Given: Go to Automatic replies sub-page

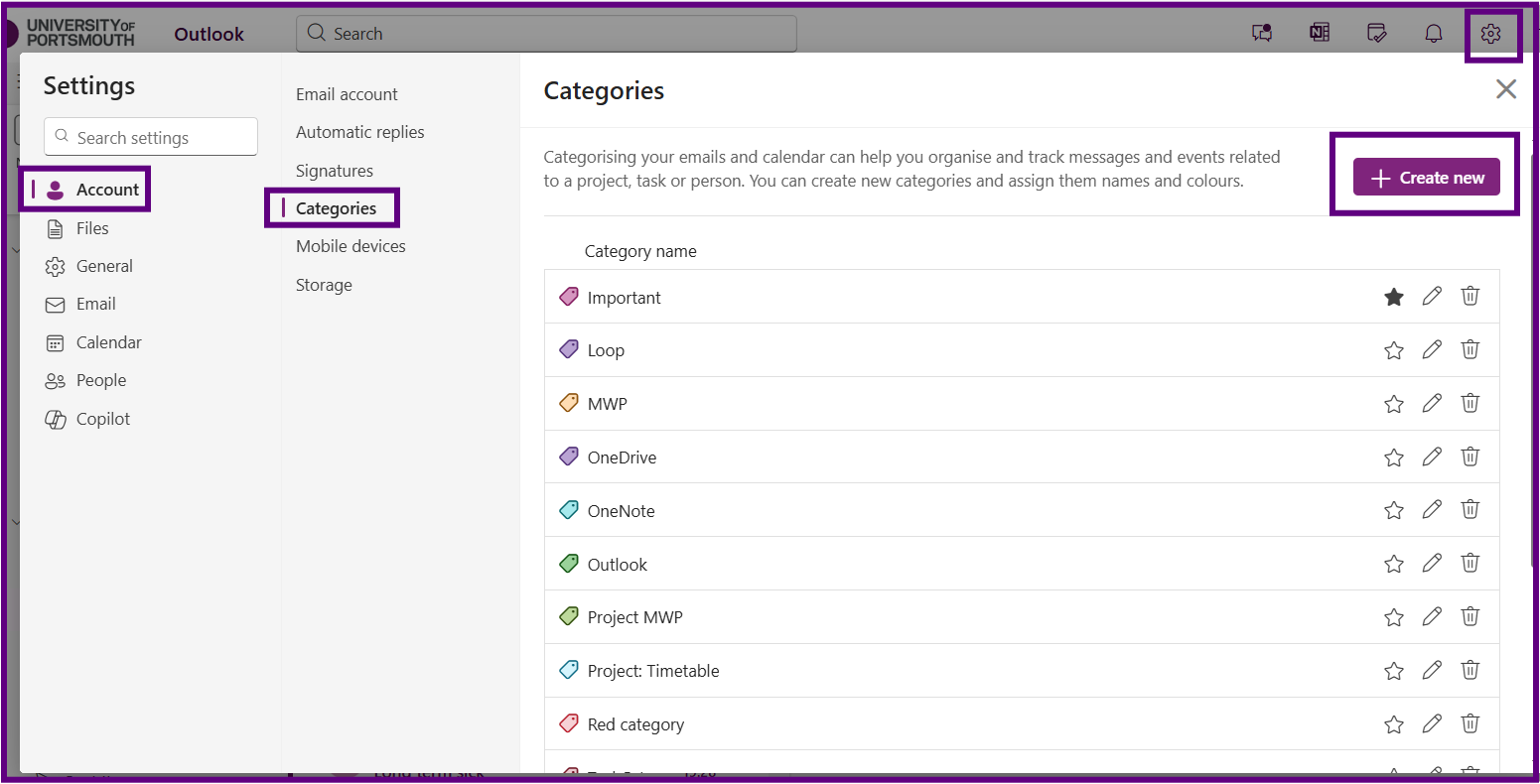Looking at the screenshot, I should pos(359,132).
